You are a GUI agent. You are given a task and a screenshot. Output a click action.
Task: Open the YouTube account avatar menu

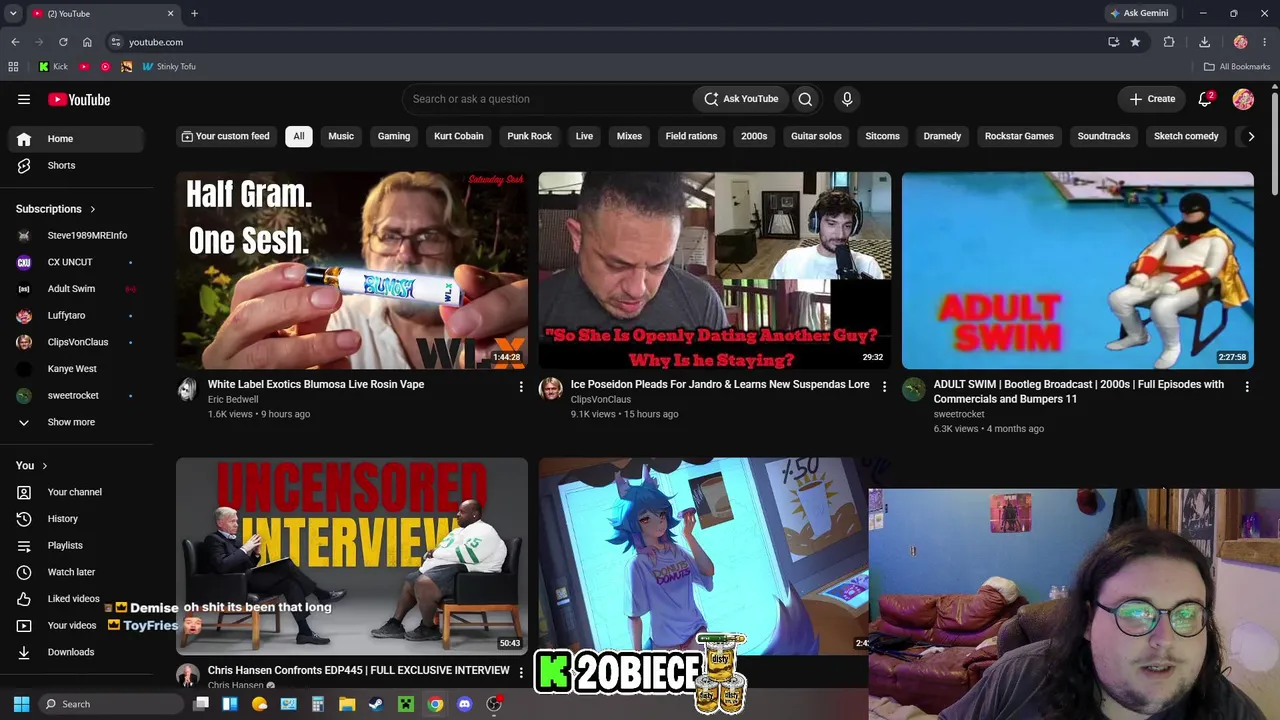click(1243, 99)
